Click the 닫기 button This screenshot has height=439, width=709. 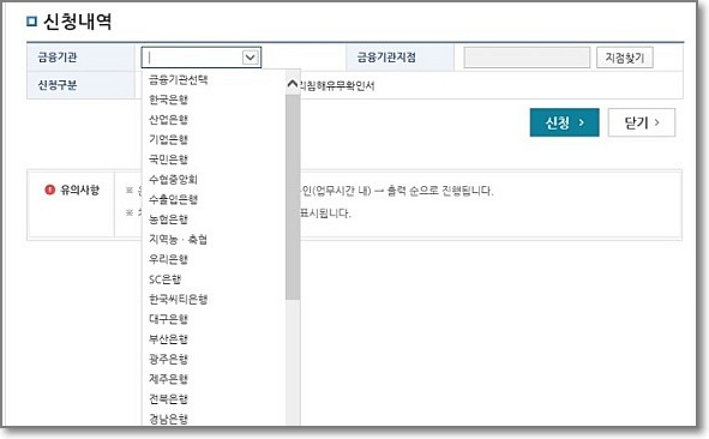pos(641,123)
